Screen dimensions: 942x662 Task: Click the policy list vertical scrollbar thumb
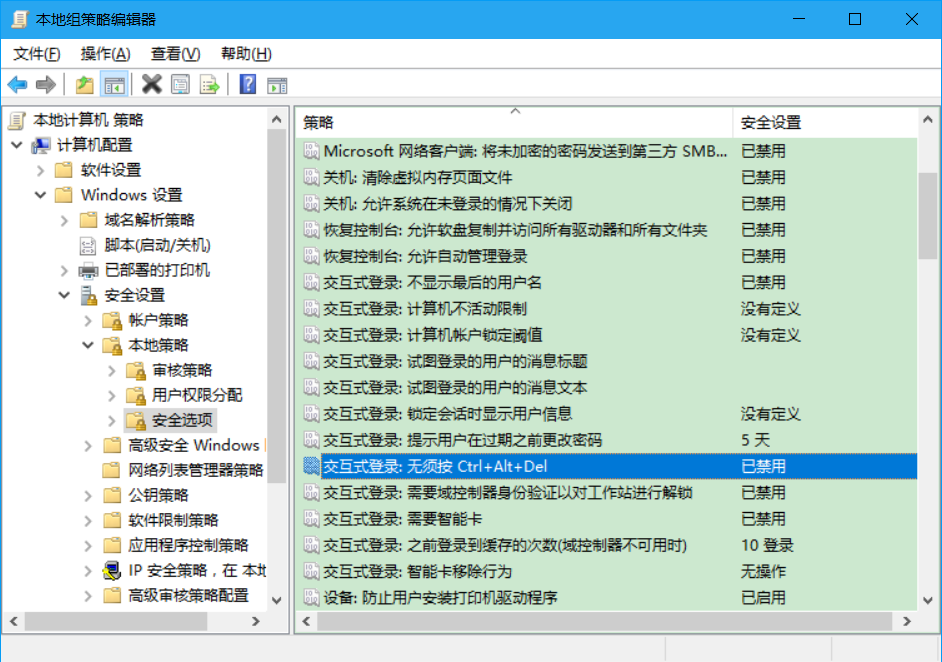click(928, 216)
